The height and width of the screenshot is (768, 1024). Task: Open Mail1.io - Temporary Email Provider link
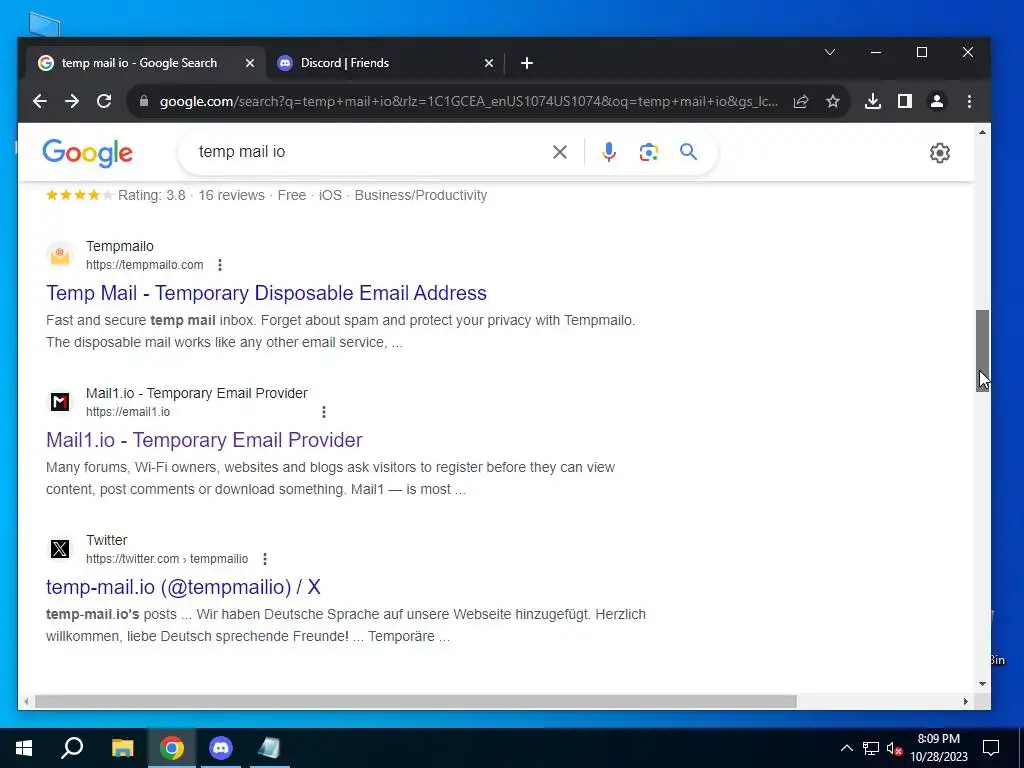[204, 440]
